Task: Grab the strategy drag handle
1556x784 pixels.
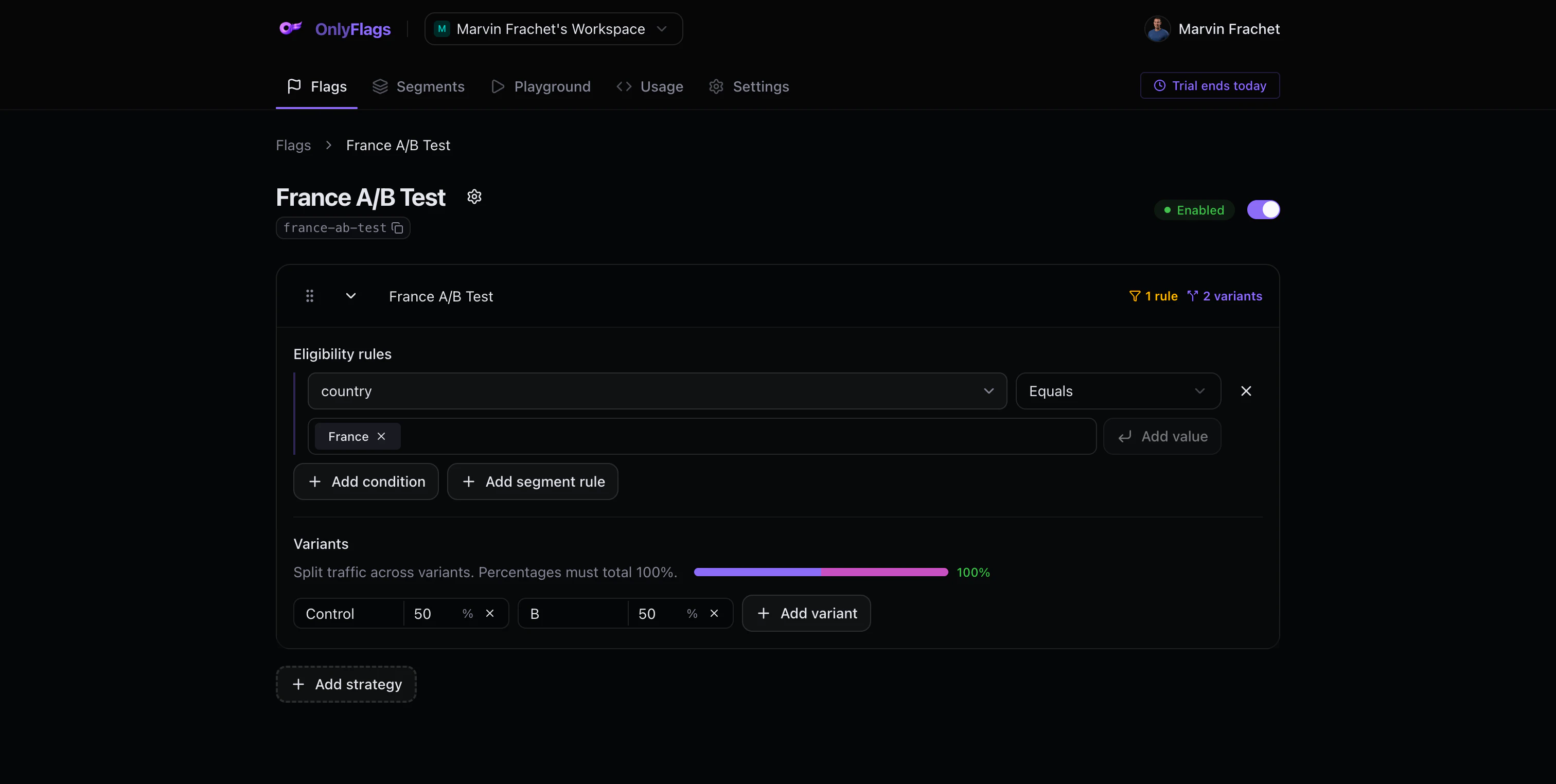Action: 309,296
